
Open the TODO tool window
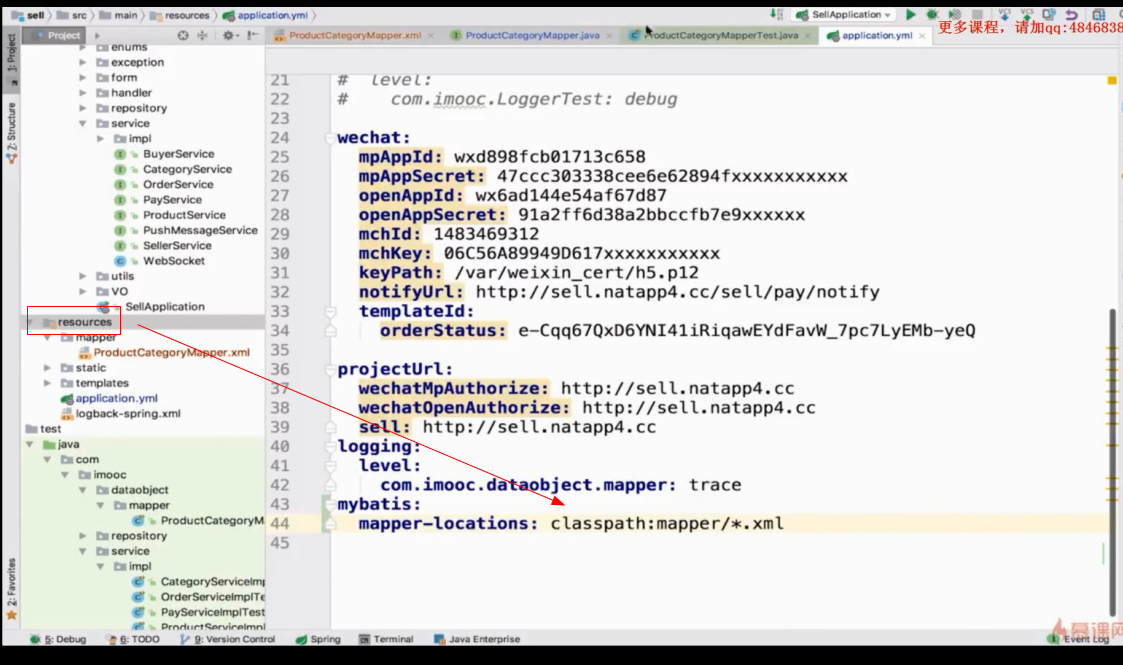tap(133, 639)
